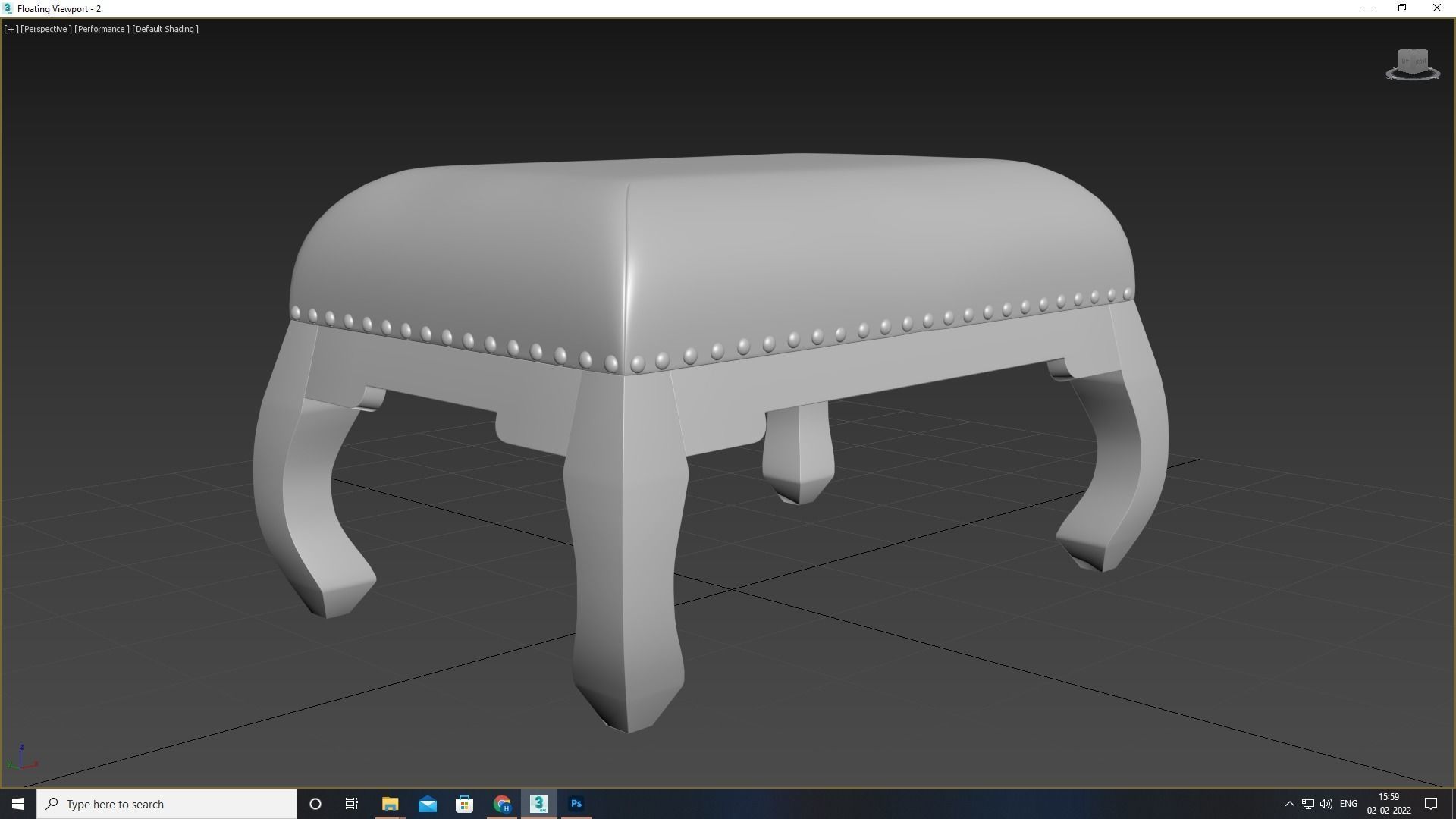Restore down the Floating Viewport window
The image size is (1456, 819).
1402,8
